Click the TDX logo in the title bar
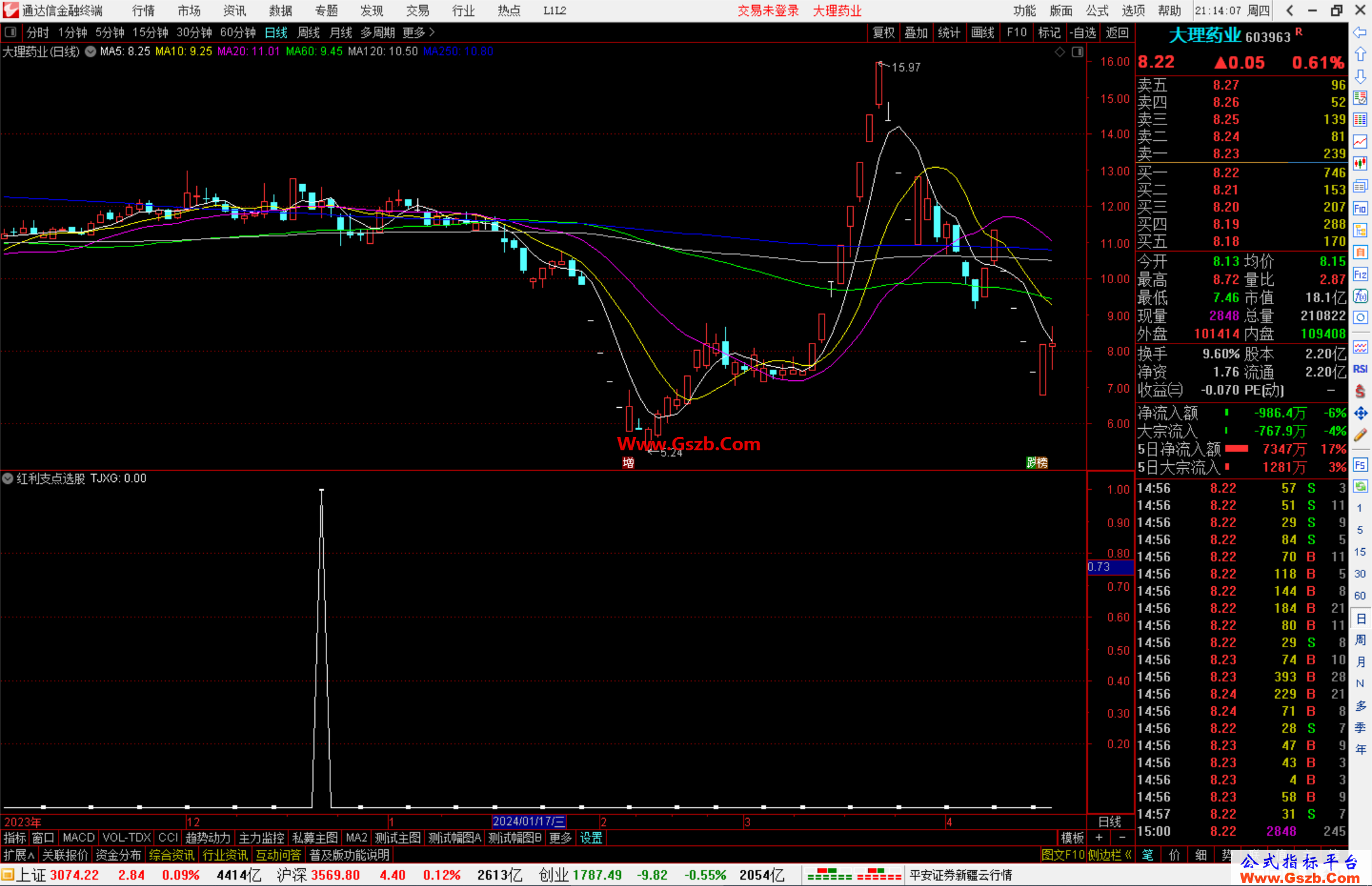 tap(11, 10)
